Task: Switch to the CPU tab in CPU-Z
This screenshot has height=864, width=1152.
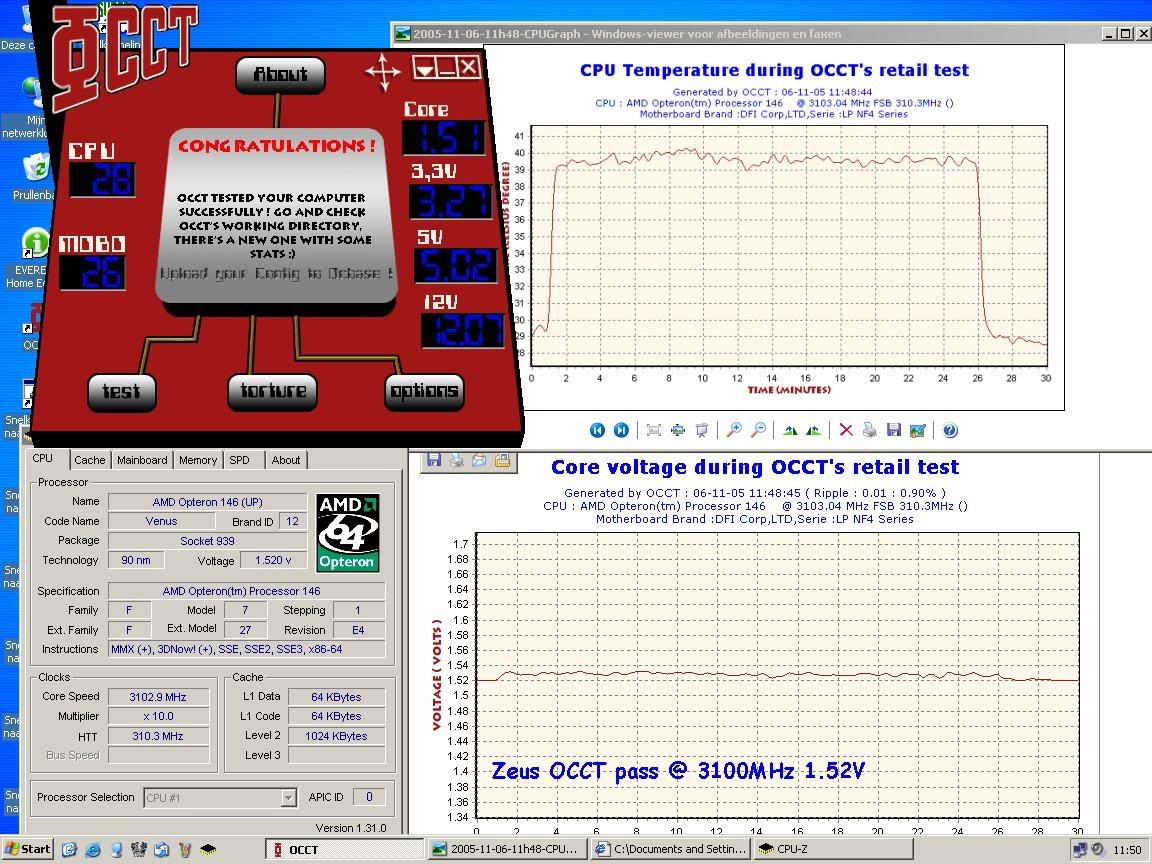Action: (x=43, y=458)
